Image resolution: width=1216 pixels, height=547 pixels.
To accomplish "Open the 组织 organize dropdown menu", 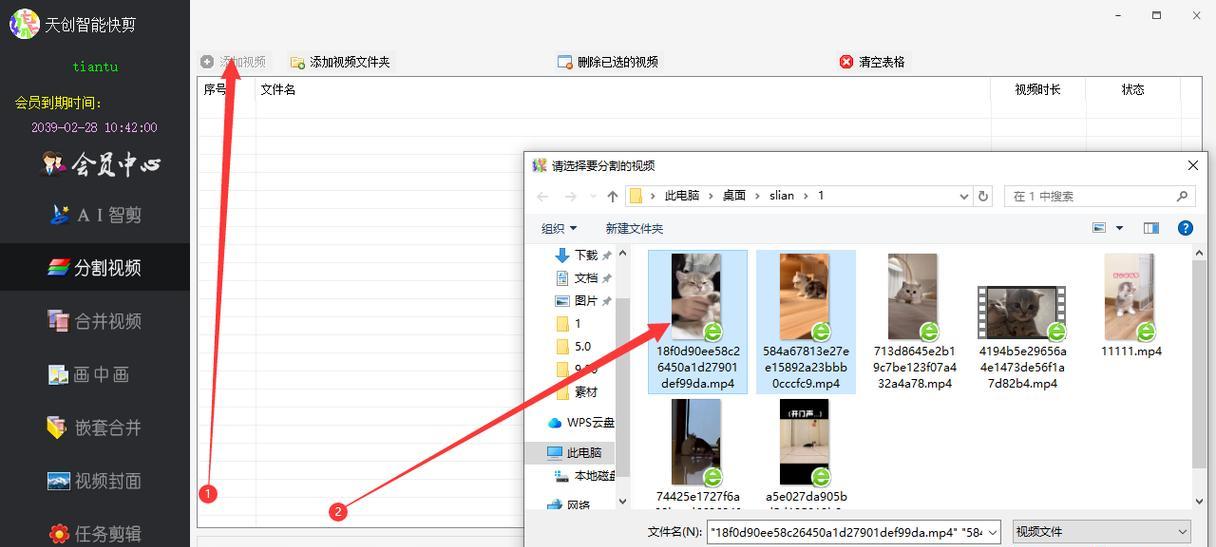I will [x=559, y=229].
